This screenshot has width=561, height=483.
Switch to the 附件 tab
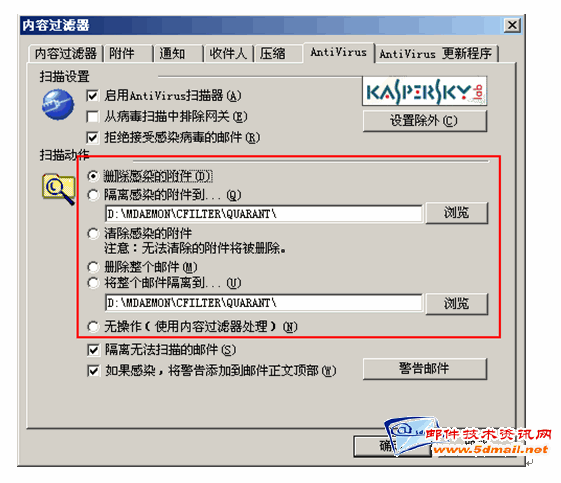[128, 54]
